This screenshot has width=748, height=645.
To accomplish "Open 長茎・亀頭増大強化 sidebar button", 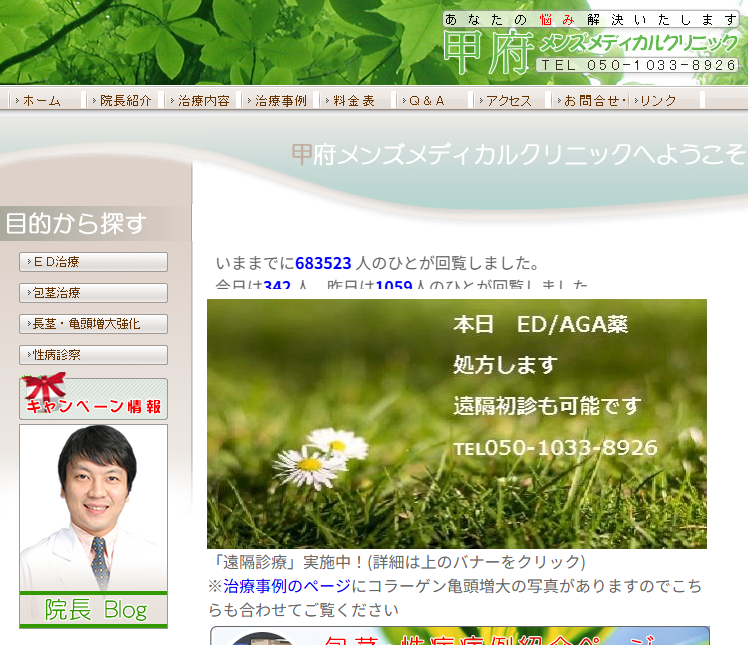I will [93, 324].
